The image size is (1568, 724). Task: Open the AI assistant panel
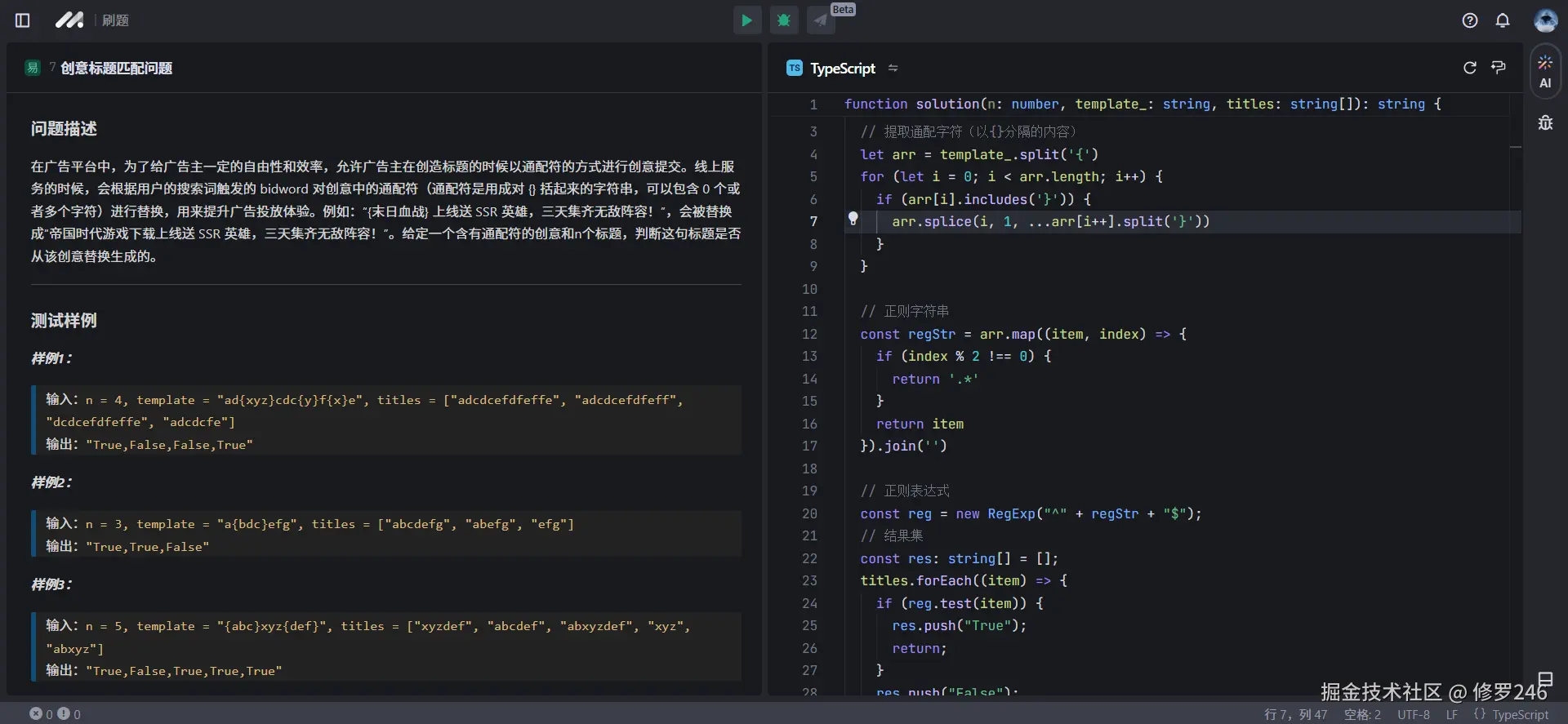pyautogui.click(x=1545, y=72)
